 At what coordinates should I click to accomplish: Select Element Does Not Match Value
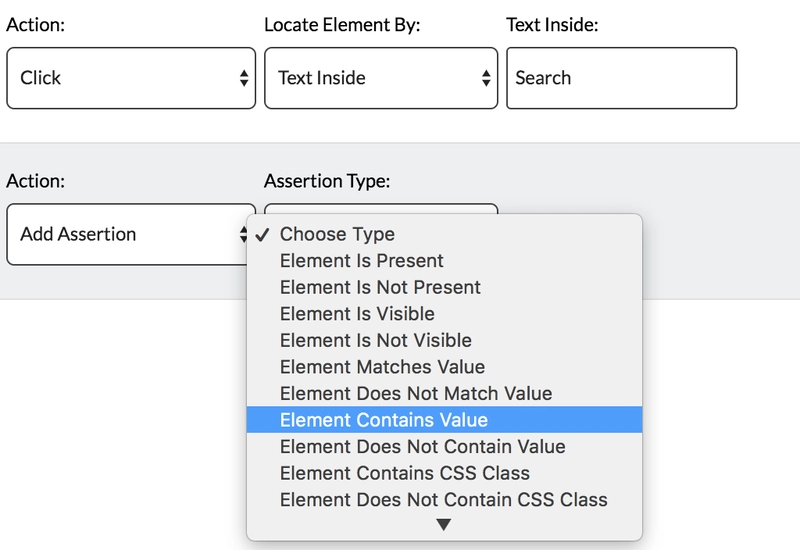point(444,393)
